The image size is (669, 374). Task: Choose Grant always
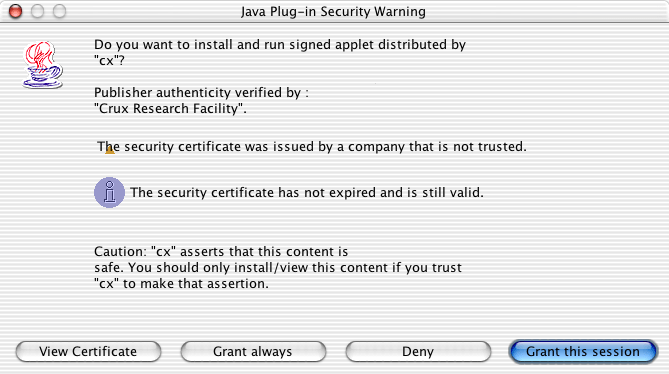(253, 351)
